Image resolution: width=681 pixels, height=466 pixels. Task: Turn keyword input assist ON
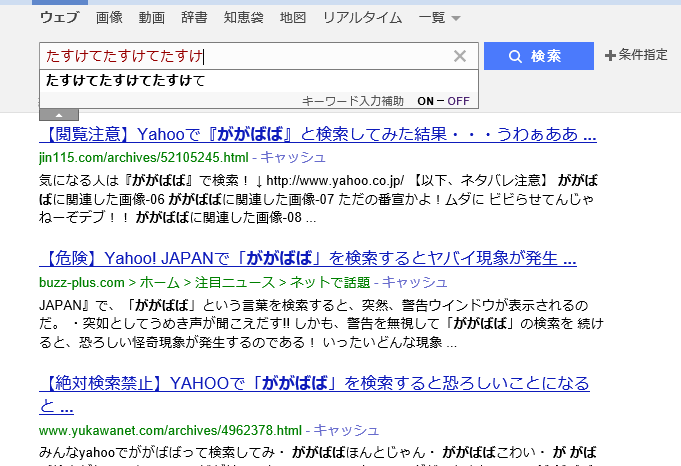click(x=426, y=101)
